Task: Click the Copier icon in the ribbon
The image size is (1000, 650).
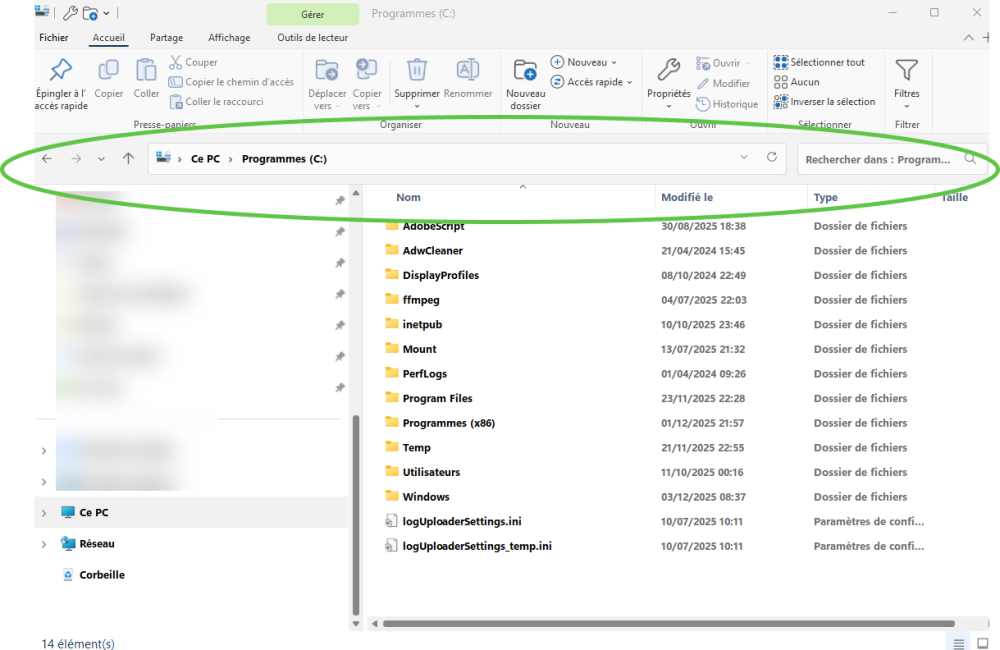Action: [108, 71]
